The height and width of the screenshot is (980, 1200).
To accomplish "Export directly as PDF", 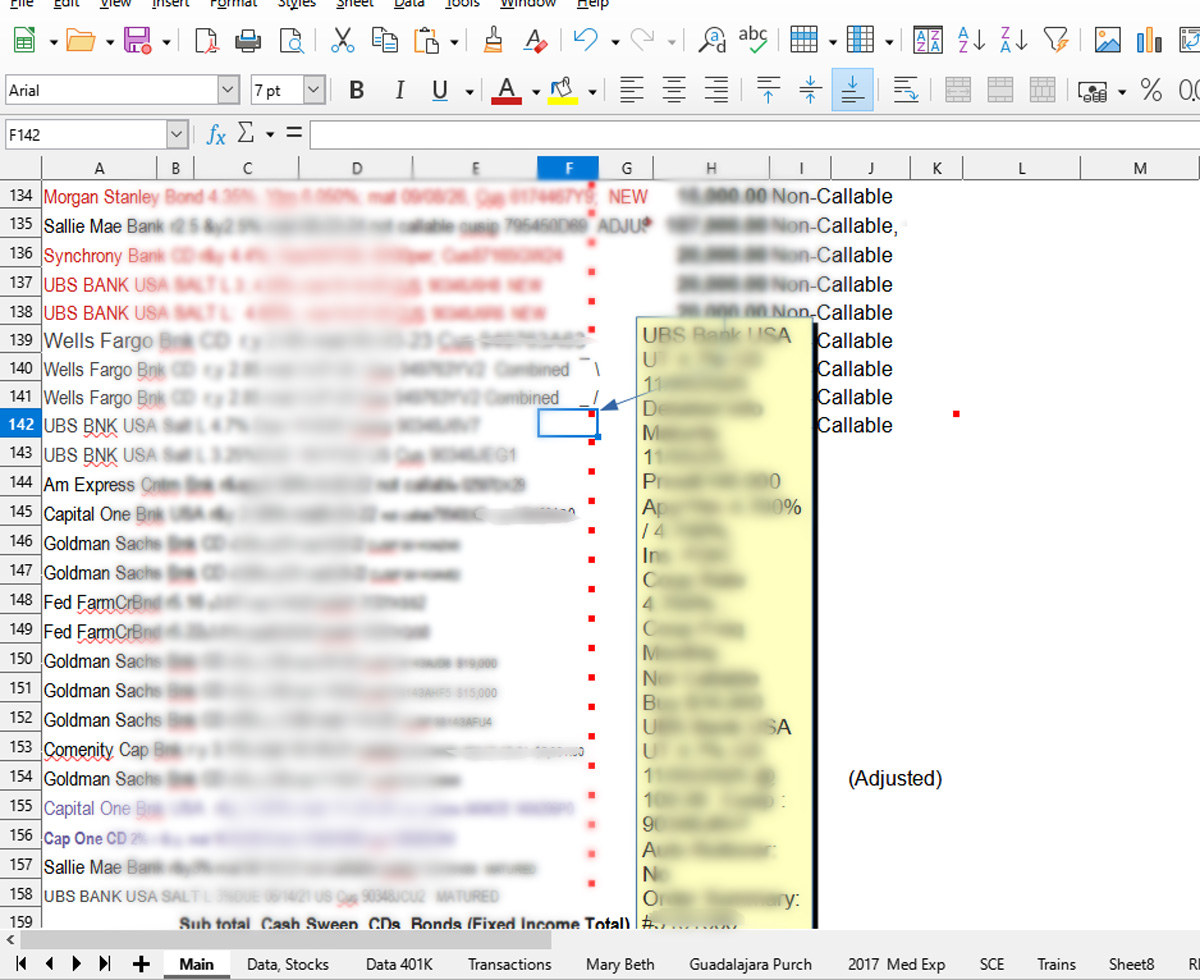I will (206, 40).
